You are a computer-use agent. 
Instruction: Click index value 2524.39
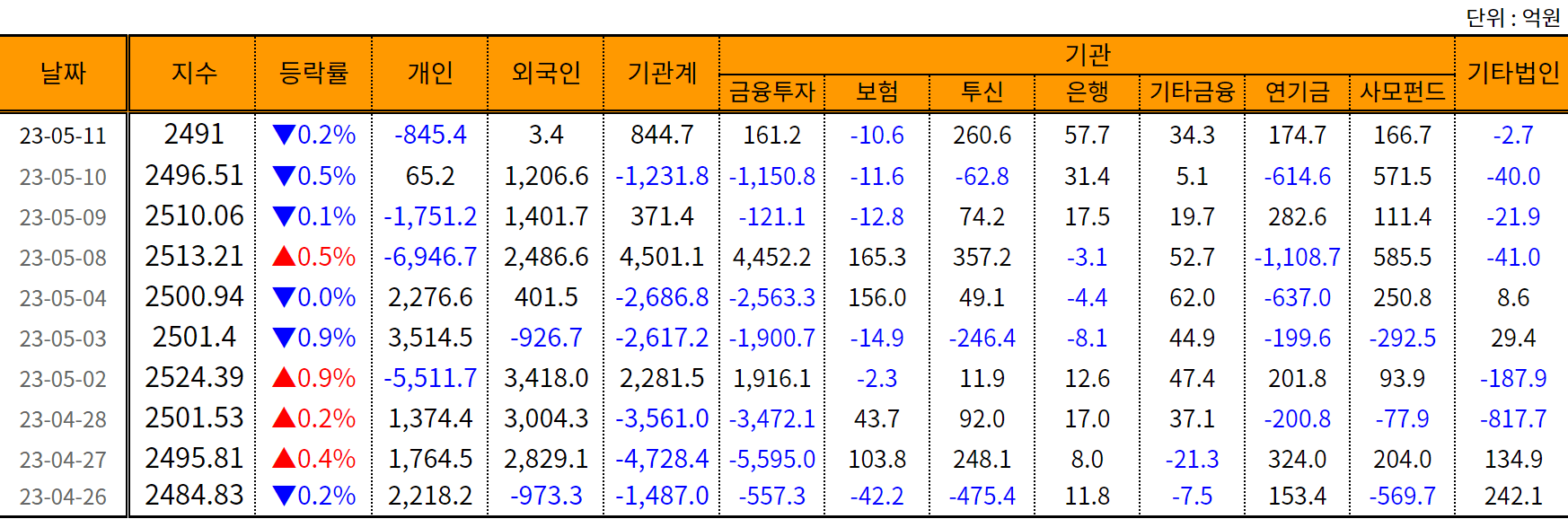click(194, 377)
